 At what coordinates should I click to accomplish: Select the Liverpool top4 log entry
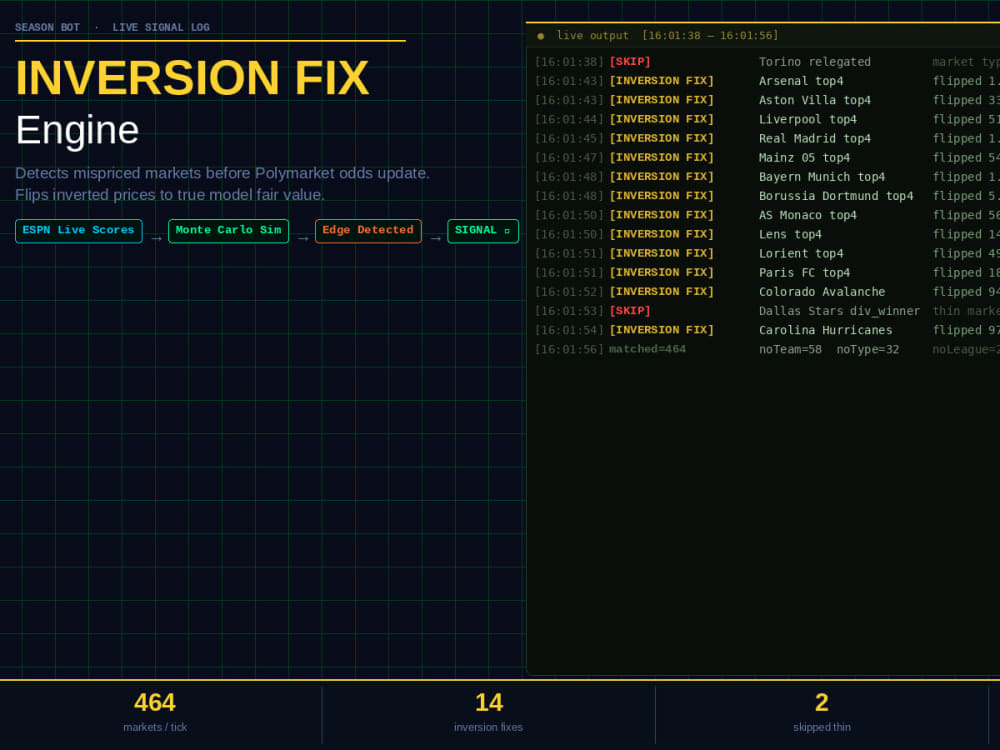tap(767, 119)
